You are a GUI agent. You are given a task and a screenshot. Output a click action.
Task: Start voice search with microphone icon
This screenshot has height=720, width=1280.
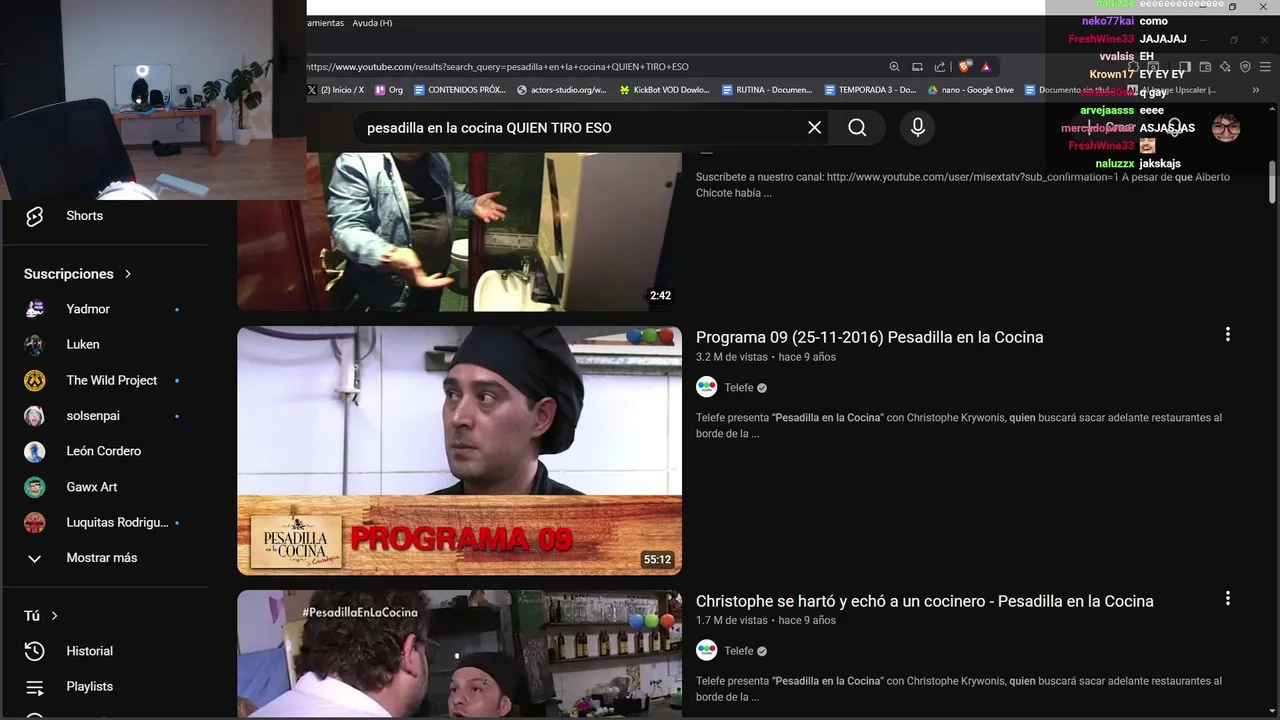tap(917, 128)
